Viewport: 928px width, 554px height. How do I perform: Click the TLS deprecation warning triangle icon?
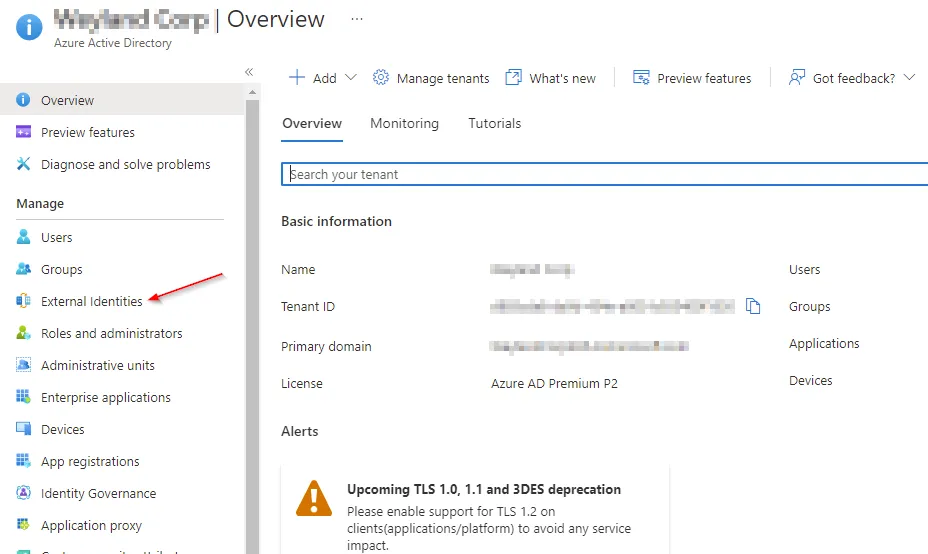click(314, 498)
